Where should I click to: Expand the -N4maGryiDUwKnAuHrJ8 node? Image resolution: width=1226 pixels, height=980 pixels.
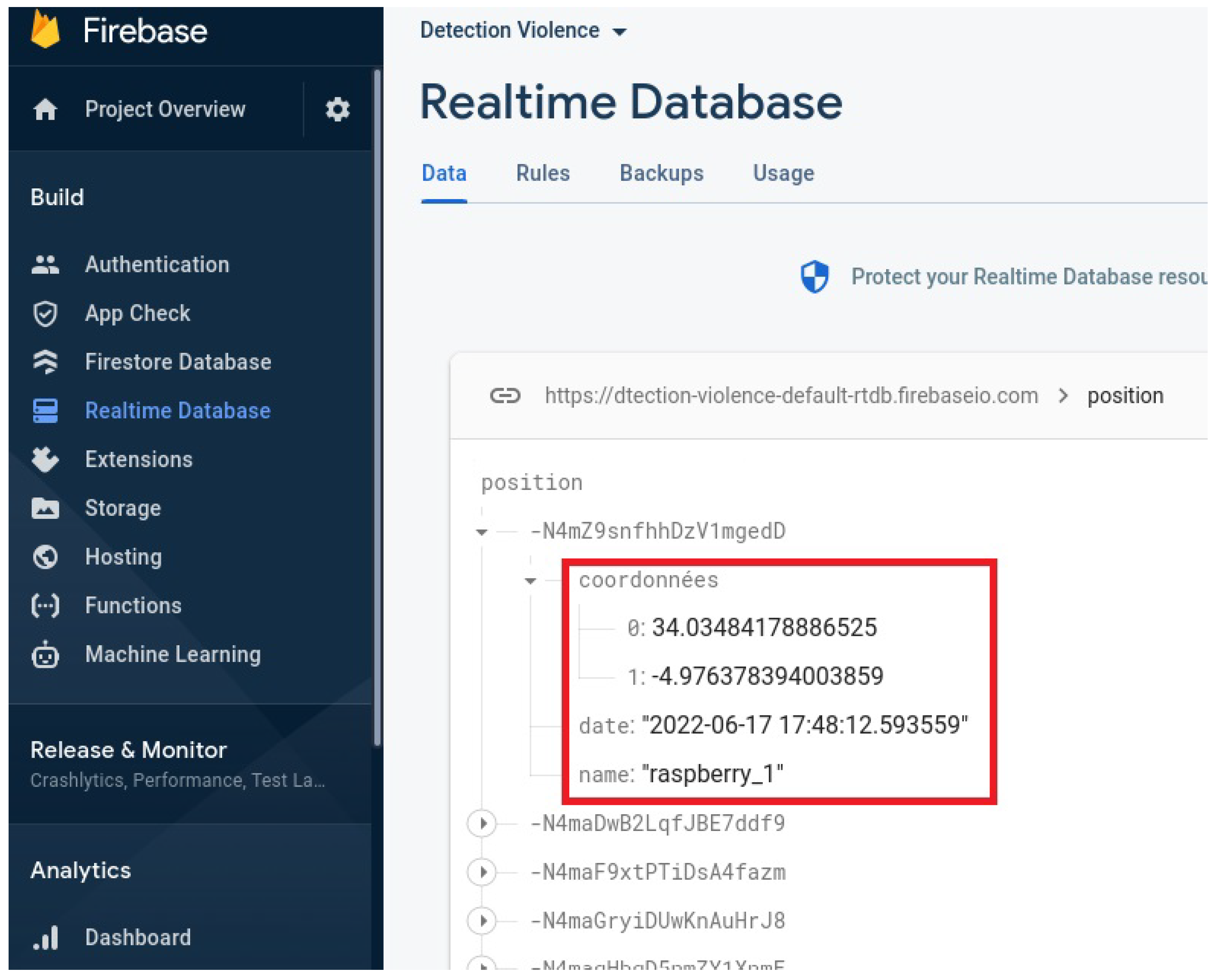[482, 921]
